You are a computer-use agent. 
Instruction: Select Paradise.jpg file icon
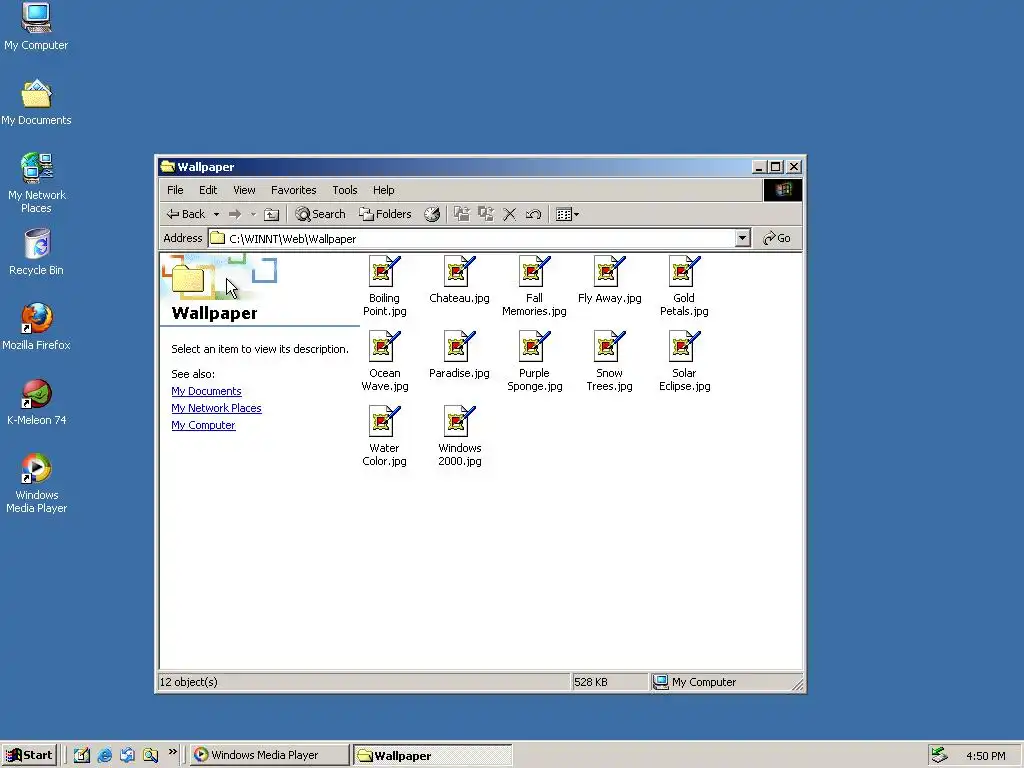click(460, 347)
